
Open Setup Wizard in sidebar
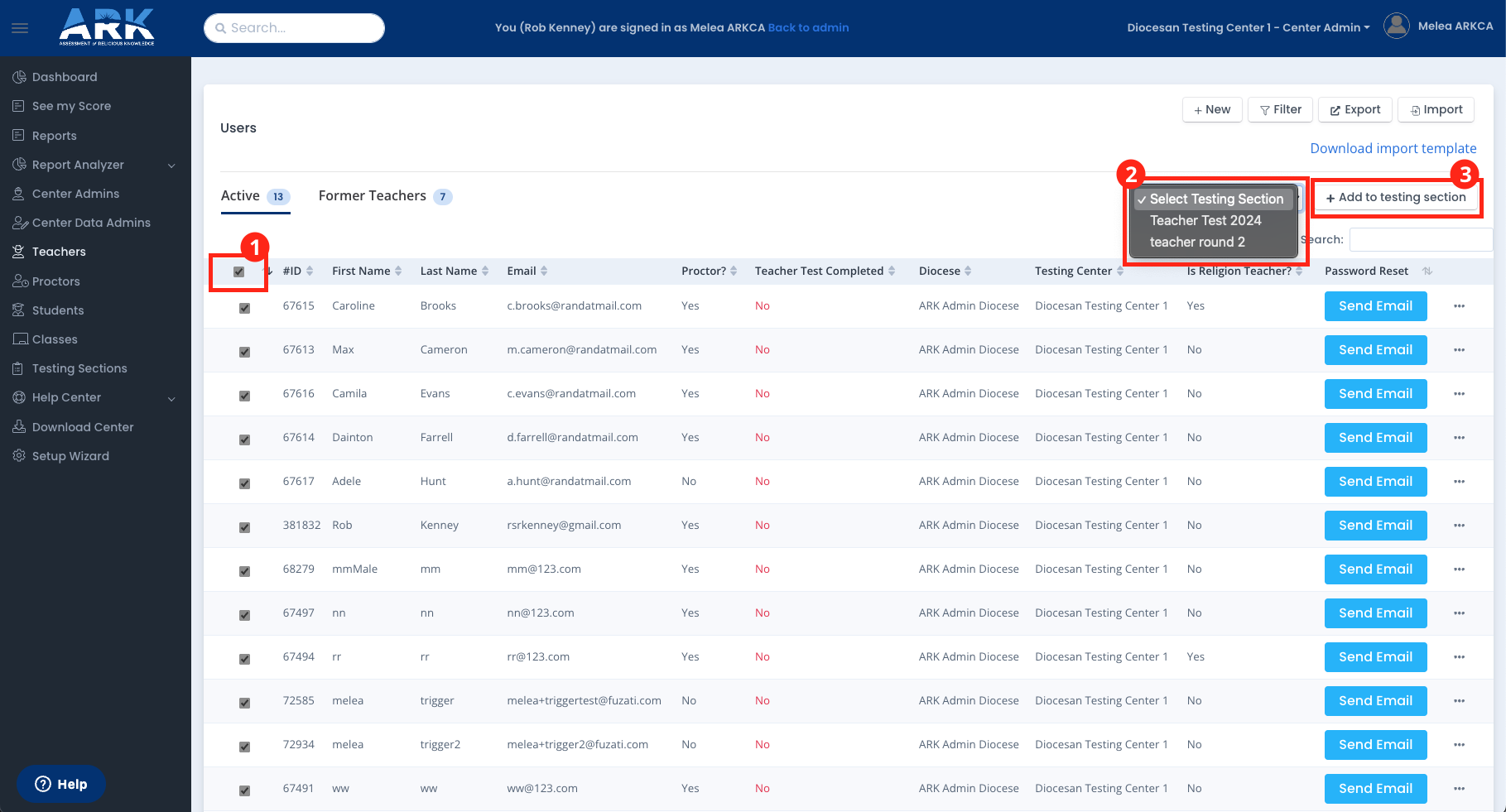[70, 456]
